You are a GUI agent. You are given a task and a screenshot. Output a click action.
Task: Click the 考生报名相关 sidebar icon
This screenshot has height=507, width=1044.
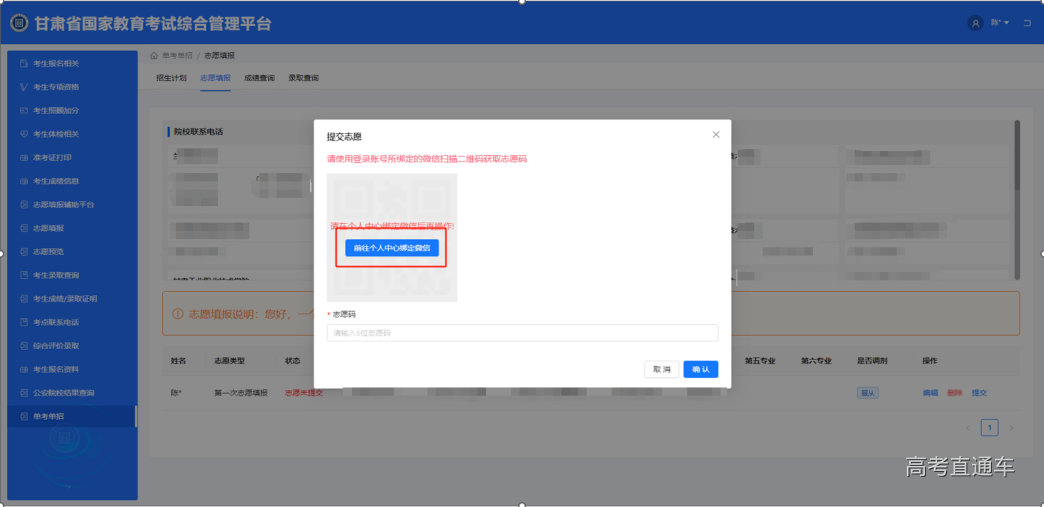pos(24,64)
